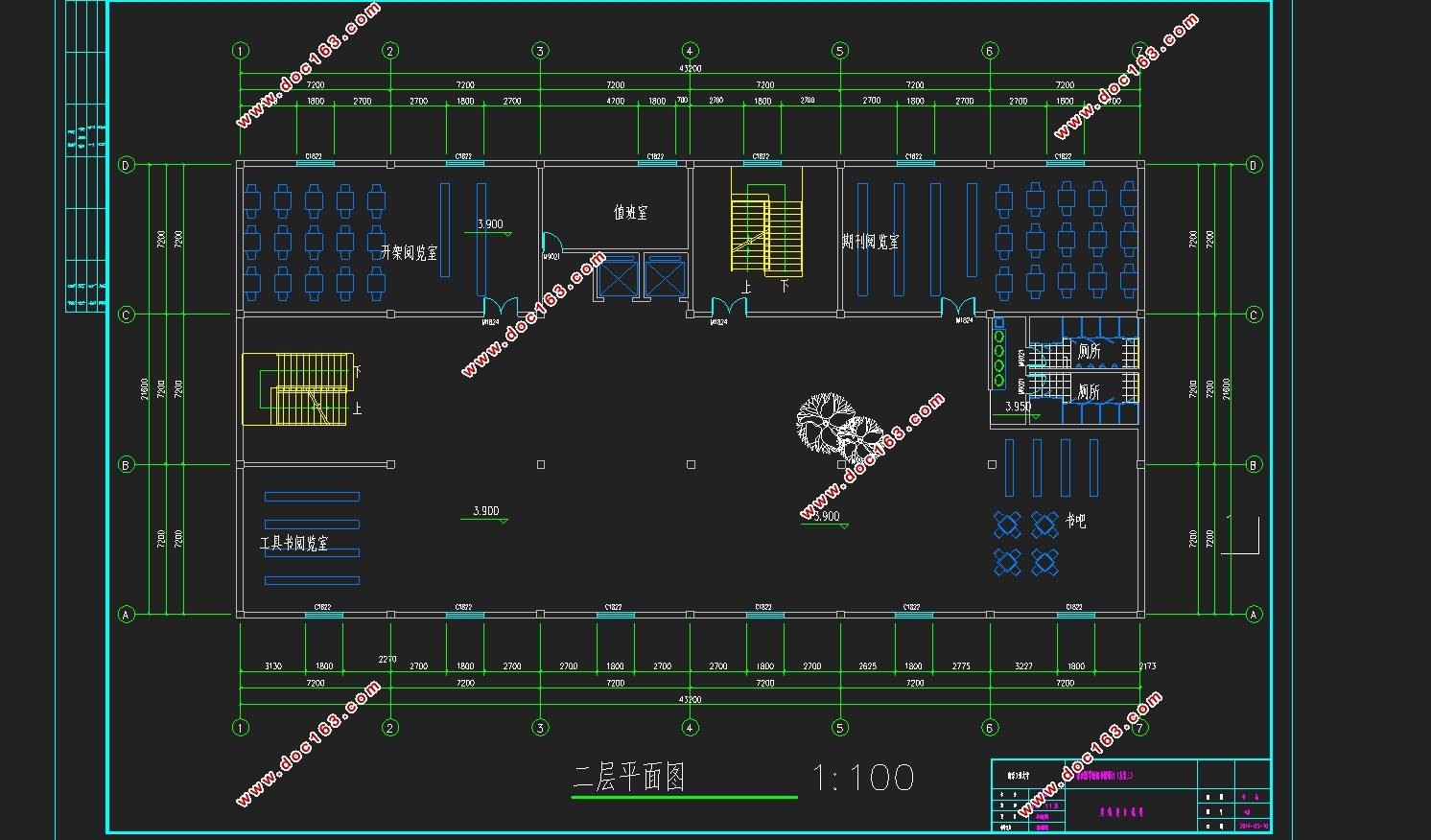The image size is (1431, 840).
Task: Click the 3.950 elevation value
Action: pos(1018,407)
